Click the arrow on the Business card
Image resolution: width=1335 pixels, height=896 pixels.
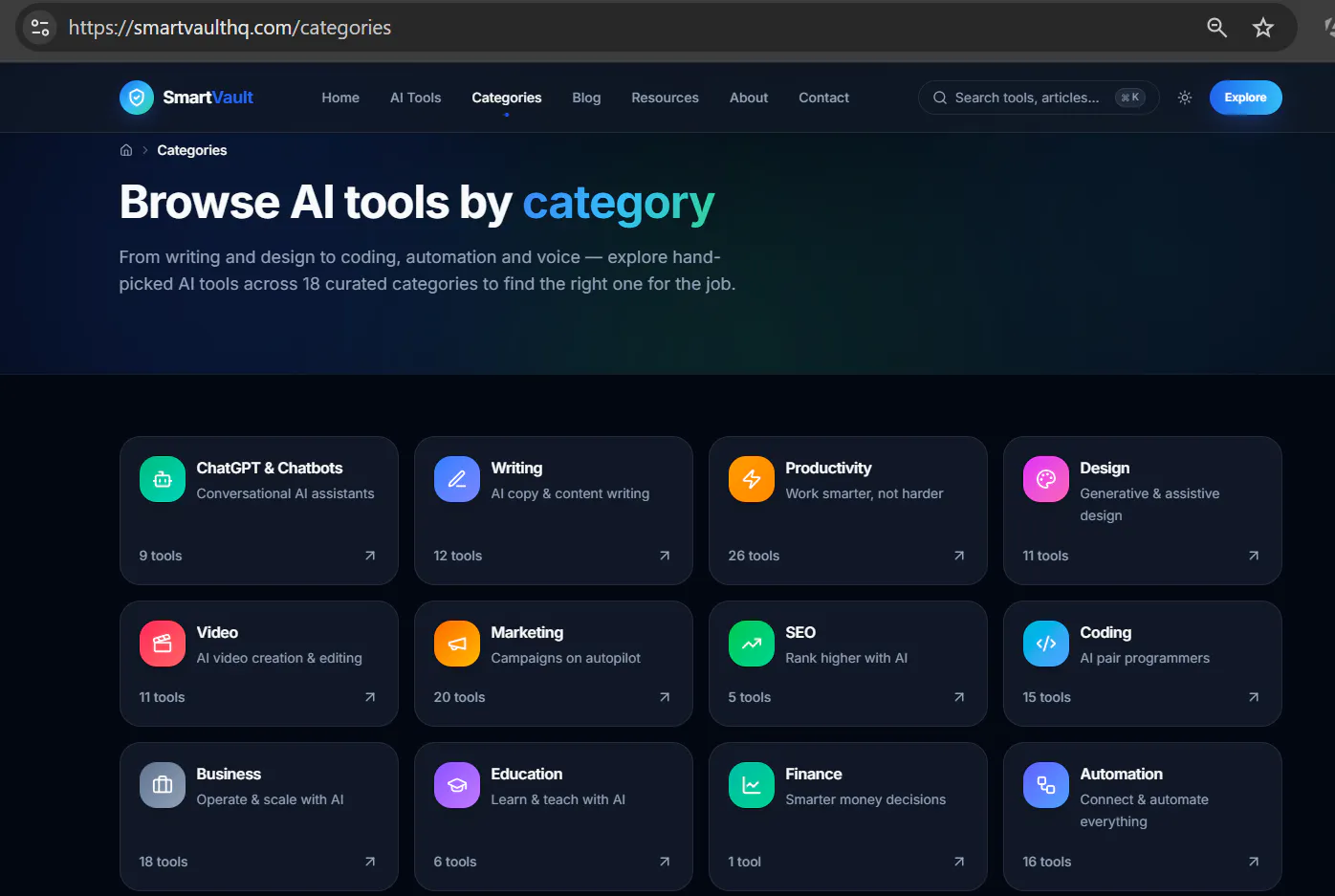point(370,862)
